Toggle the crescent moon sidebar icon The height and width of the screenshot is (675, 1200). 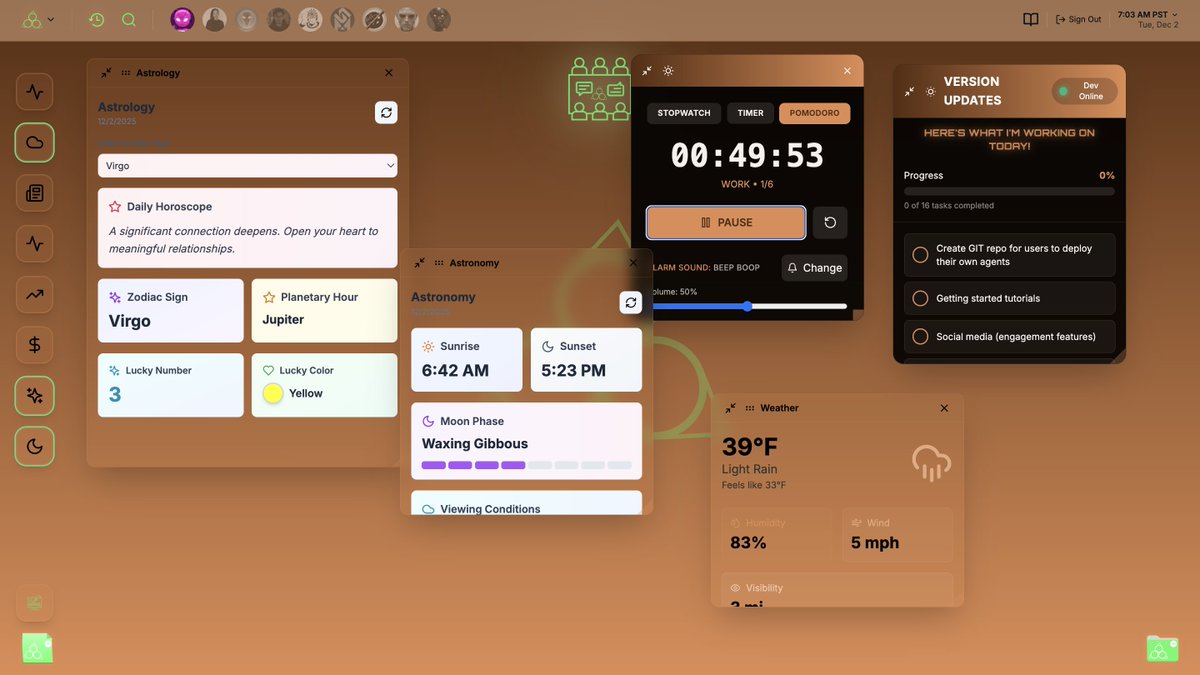[x=35, y=446]
